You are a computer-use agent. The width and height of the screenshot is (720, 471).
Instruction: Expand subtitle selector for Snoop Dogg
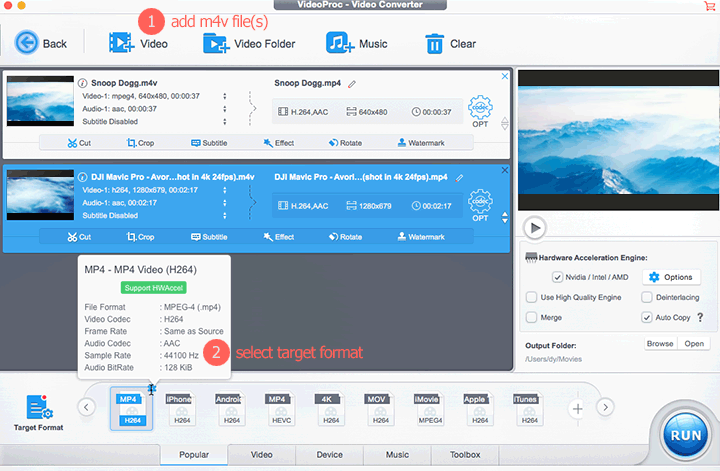tap(225, 122)
